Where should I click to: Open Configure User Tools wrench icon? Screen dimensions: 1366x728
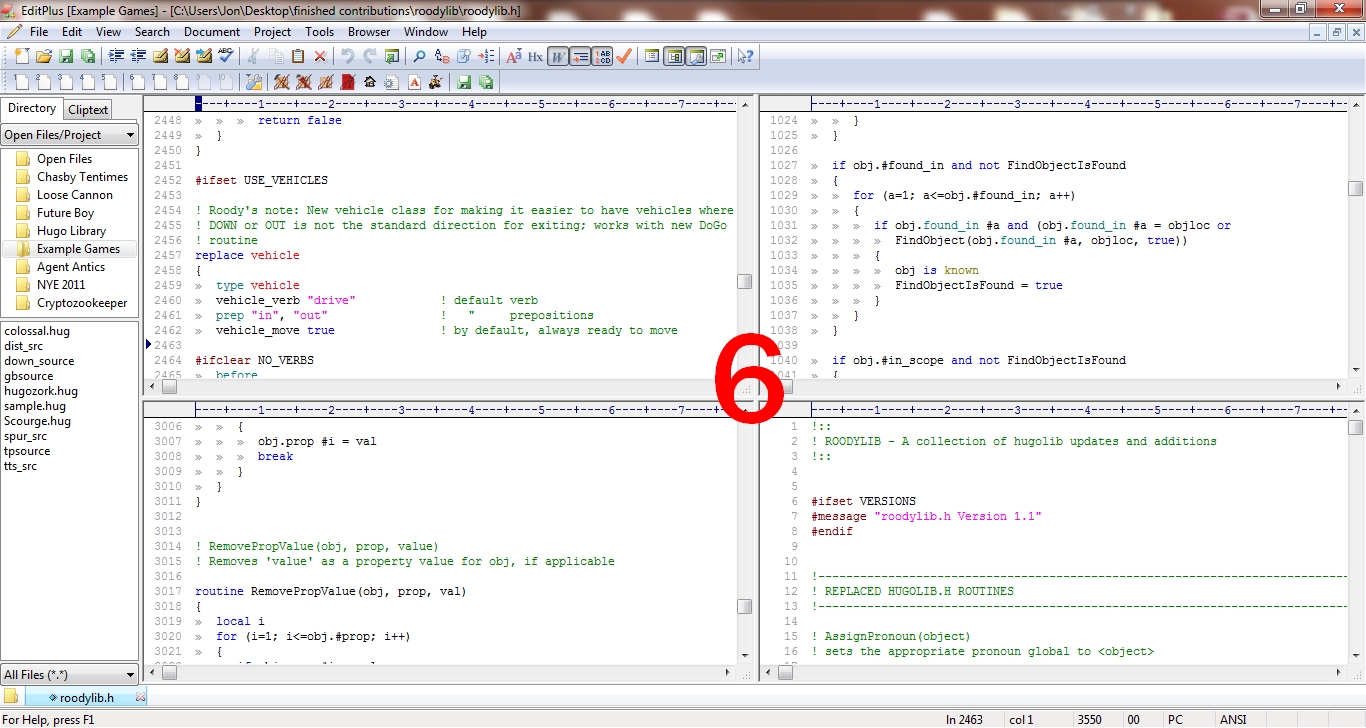click(x=253, y=82)
